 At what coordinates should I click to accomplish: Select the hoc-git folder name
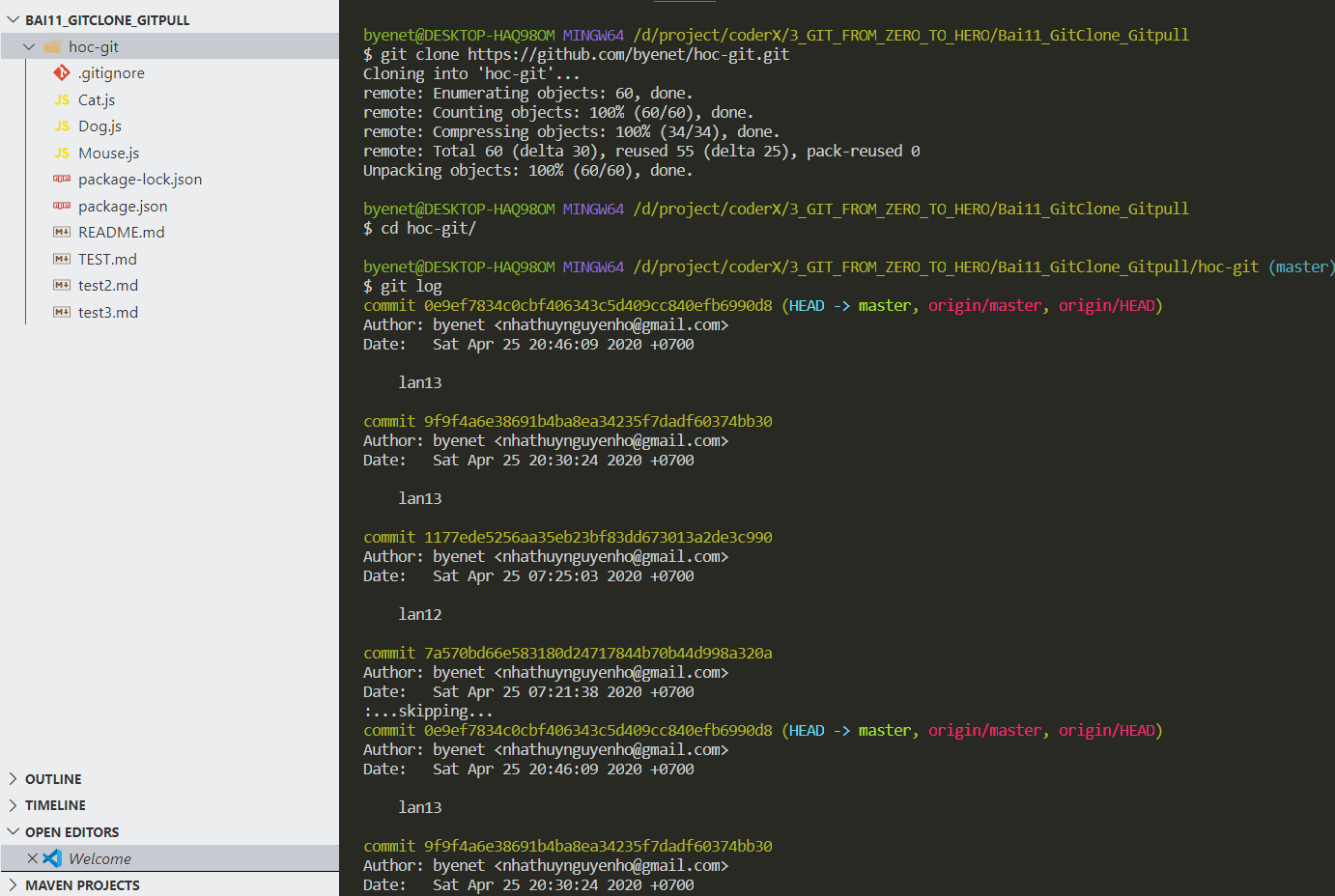coord(94,46)
